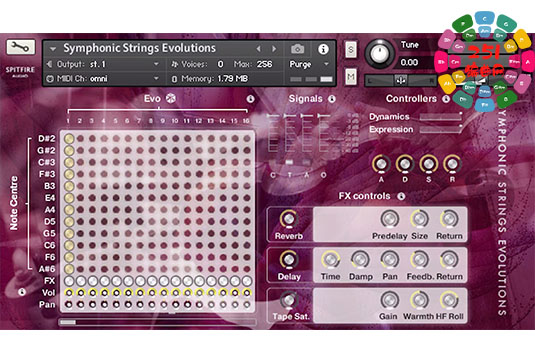Toggle the Solo (S) button

tap(351, 50)
